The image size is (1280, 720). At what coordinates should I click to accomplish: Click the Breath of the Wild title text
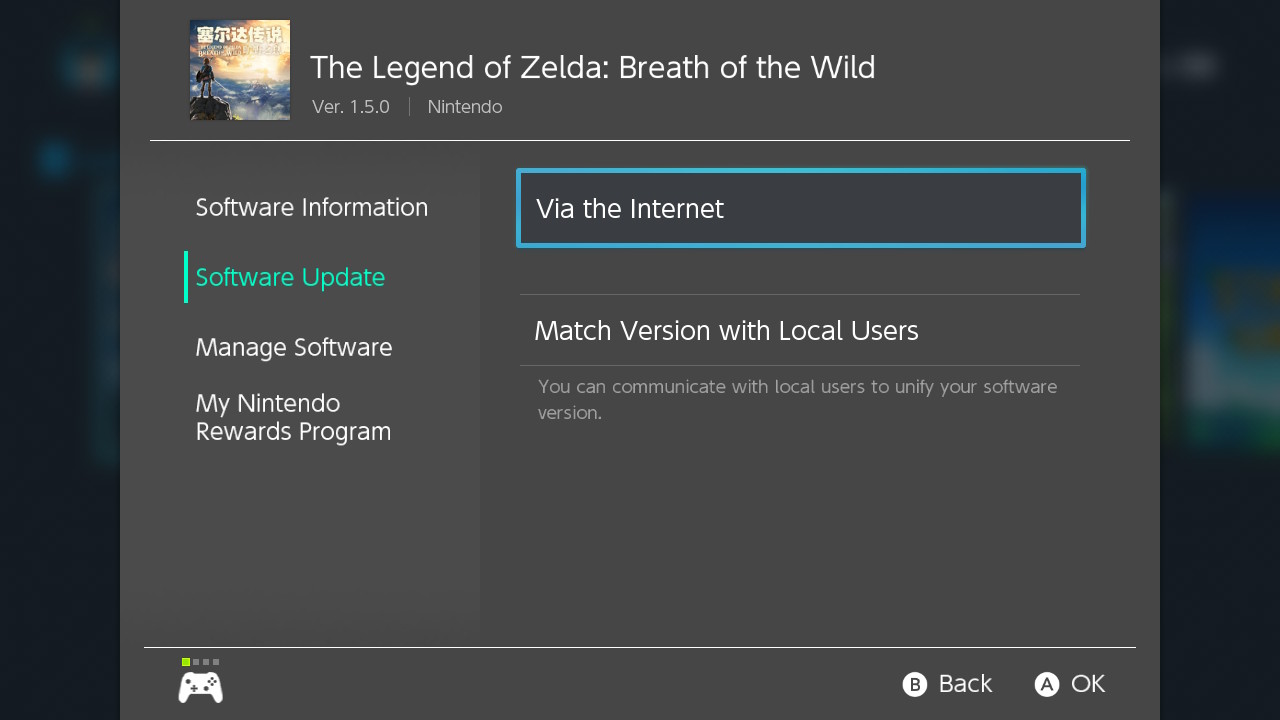pos(592,67)
